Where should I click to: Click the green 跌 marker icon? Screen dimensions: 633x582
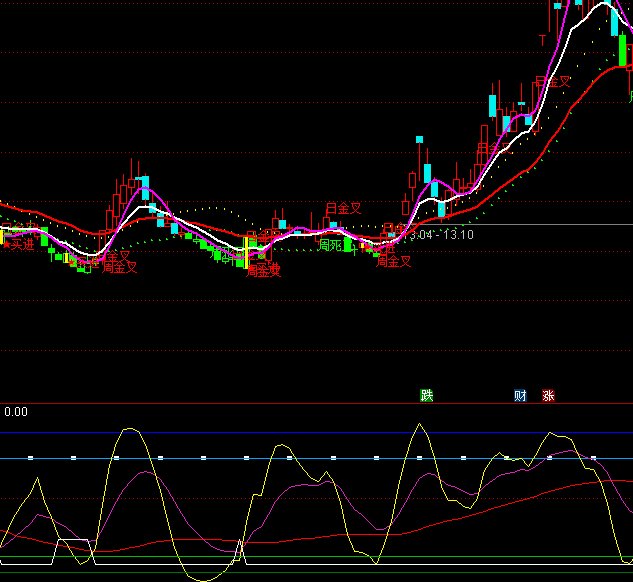pyautogui.click(x=427, y=395)
